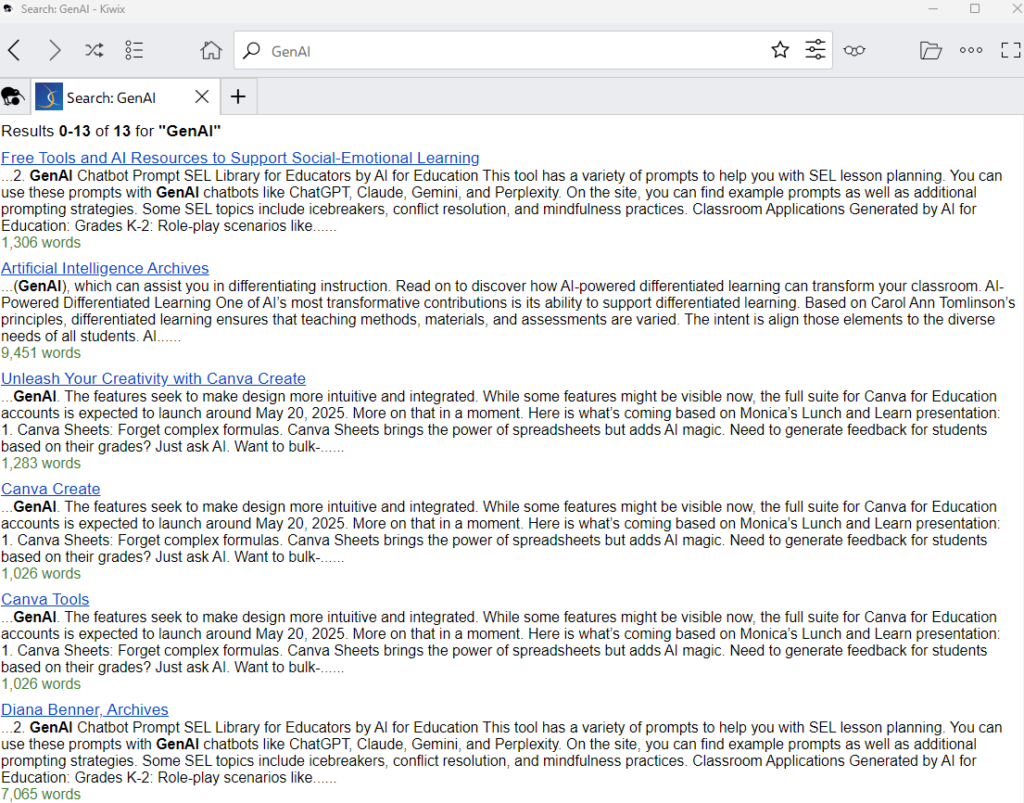Go back using the left arrow
The image size is (1024, 803).
tap(15, 50)
